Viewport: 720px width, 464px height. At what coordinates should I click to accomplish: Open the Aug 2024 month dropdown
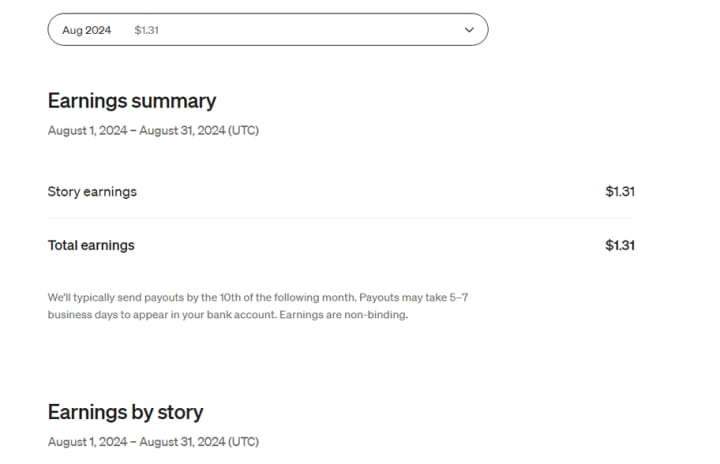point(267,30)
